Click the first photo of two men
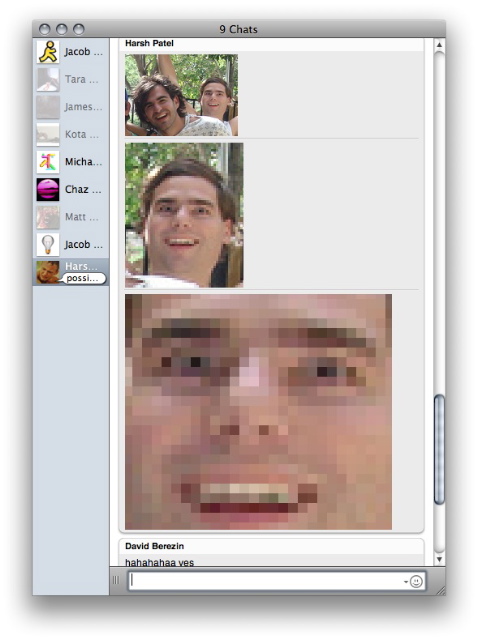Viewport: 478px width, 640px height. click(x=181, y=95)
